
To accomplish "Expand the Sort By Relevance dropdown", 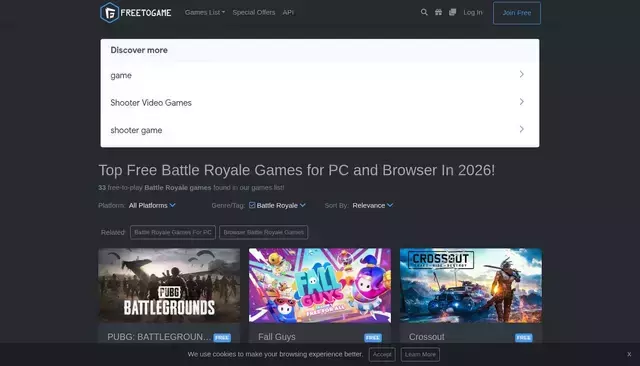I will 373,205.
